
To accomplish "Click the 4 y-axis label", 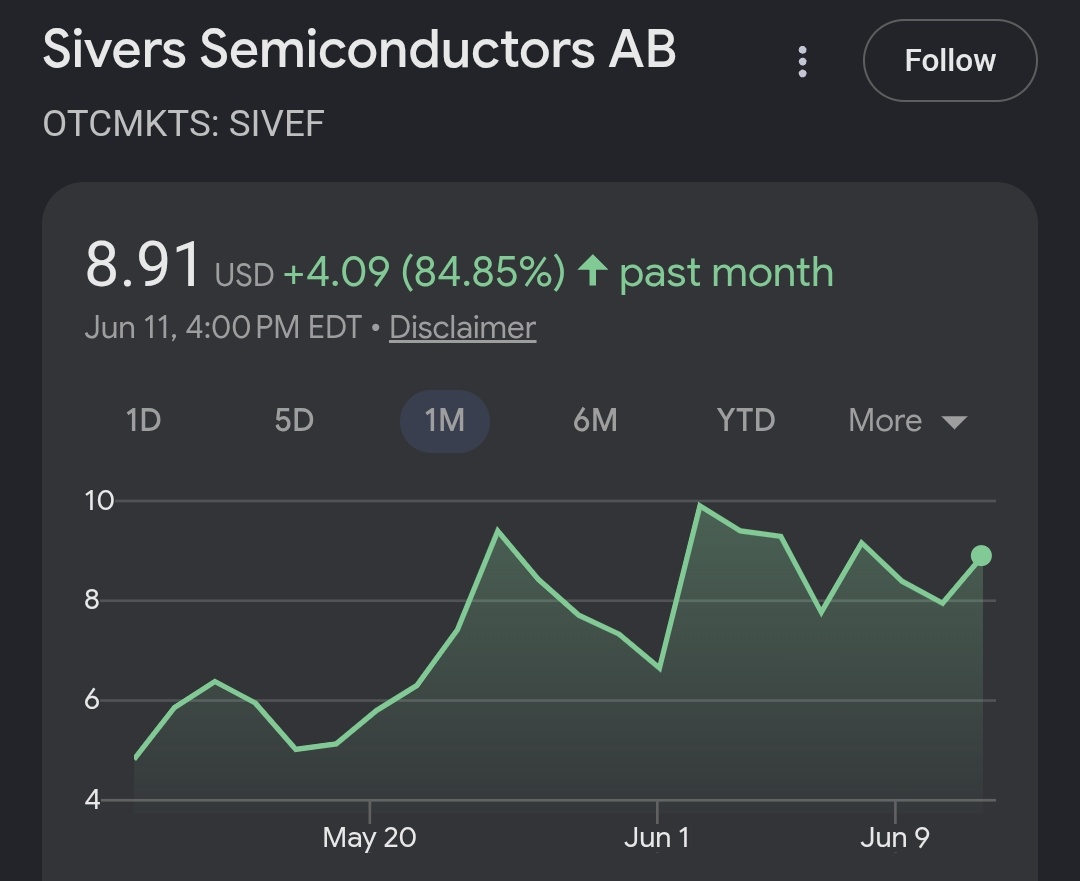I will point(92,800).
